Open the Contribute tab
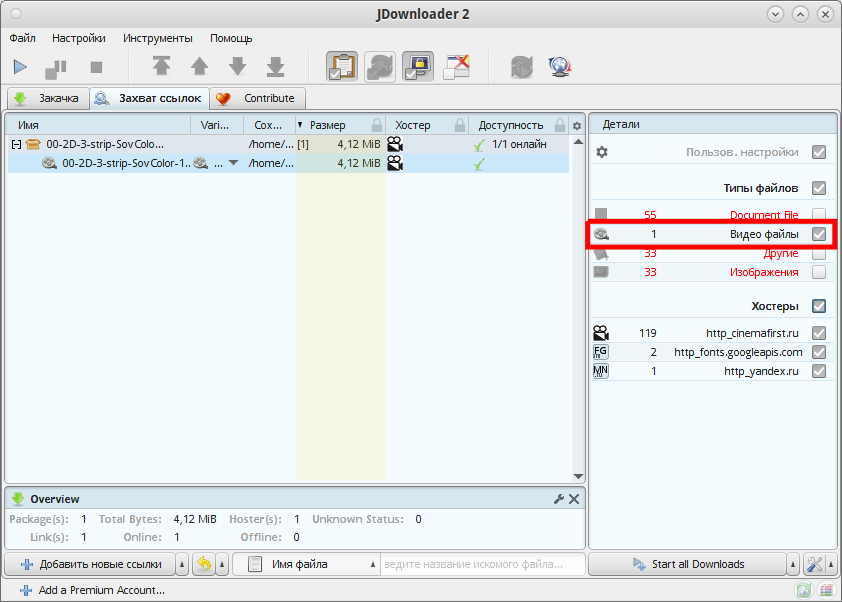Screen dimensions: 842x602 coord(258,98)
